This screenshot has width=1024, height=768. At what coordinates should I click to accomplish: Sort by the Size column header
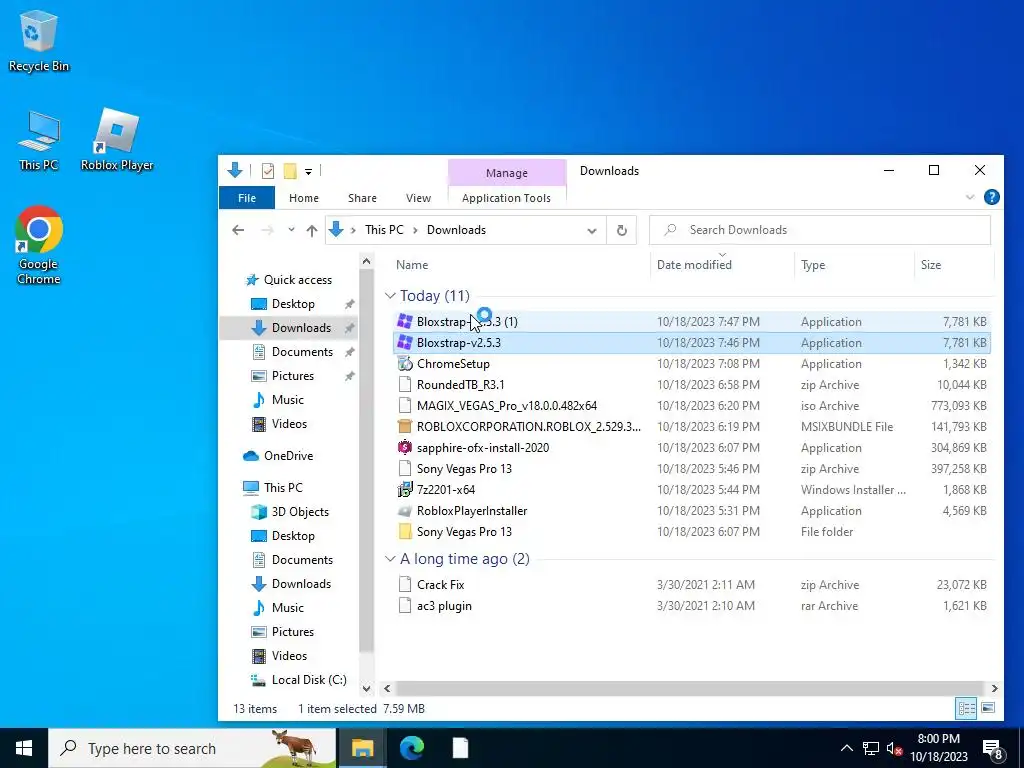(x=931, y=264)
